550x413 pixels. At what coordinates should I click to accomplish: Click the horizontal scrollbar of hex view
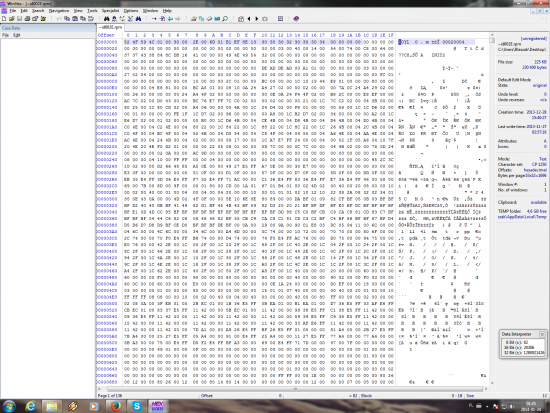[295, 389]
